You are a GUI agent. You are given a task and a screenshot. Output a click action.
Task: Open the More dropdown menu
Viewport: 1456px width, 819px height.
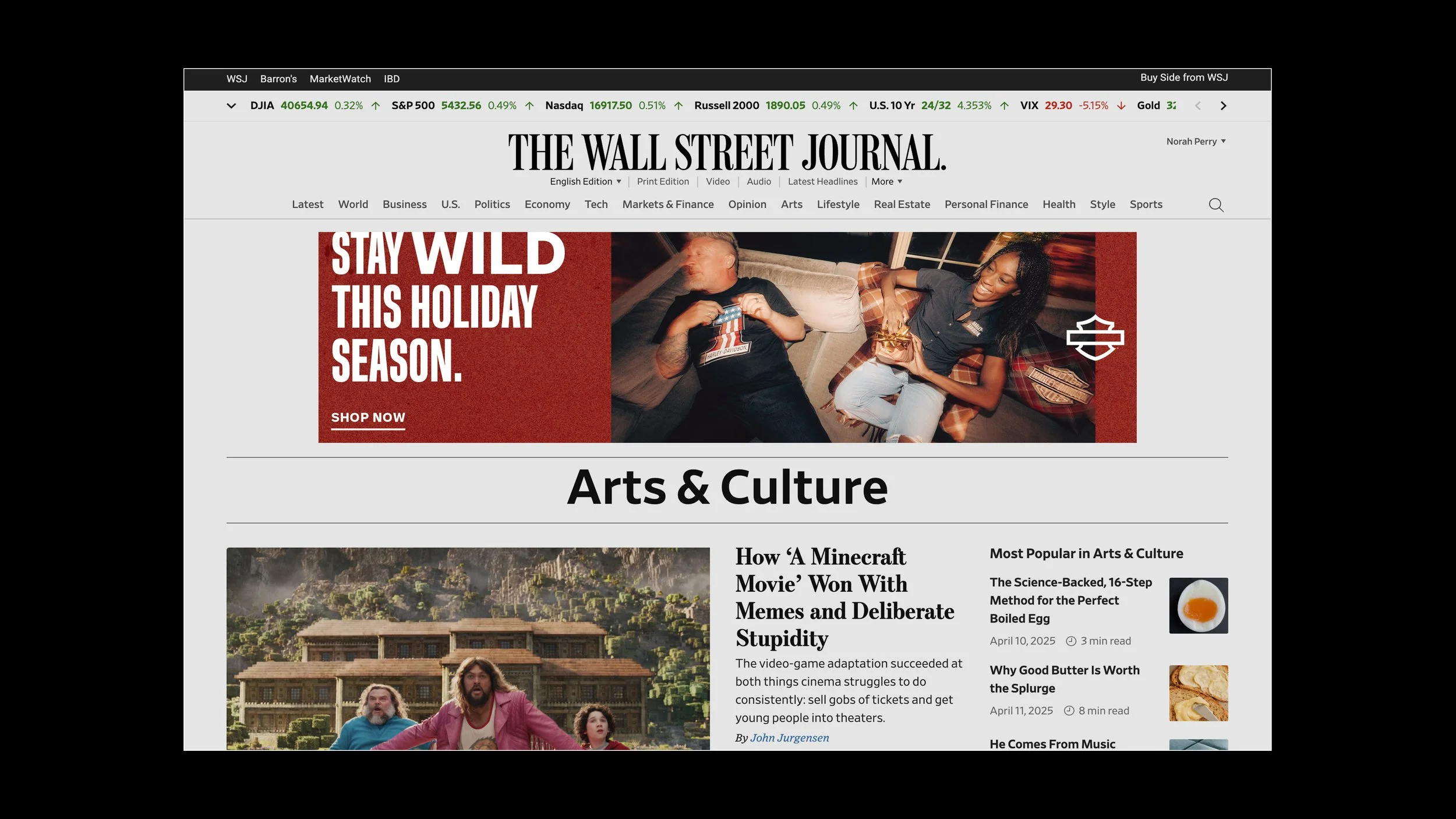tap(886, 182)
